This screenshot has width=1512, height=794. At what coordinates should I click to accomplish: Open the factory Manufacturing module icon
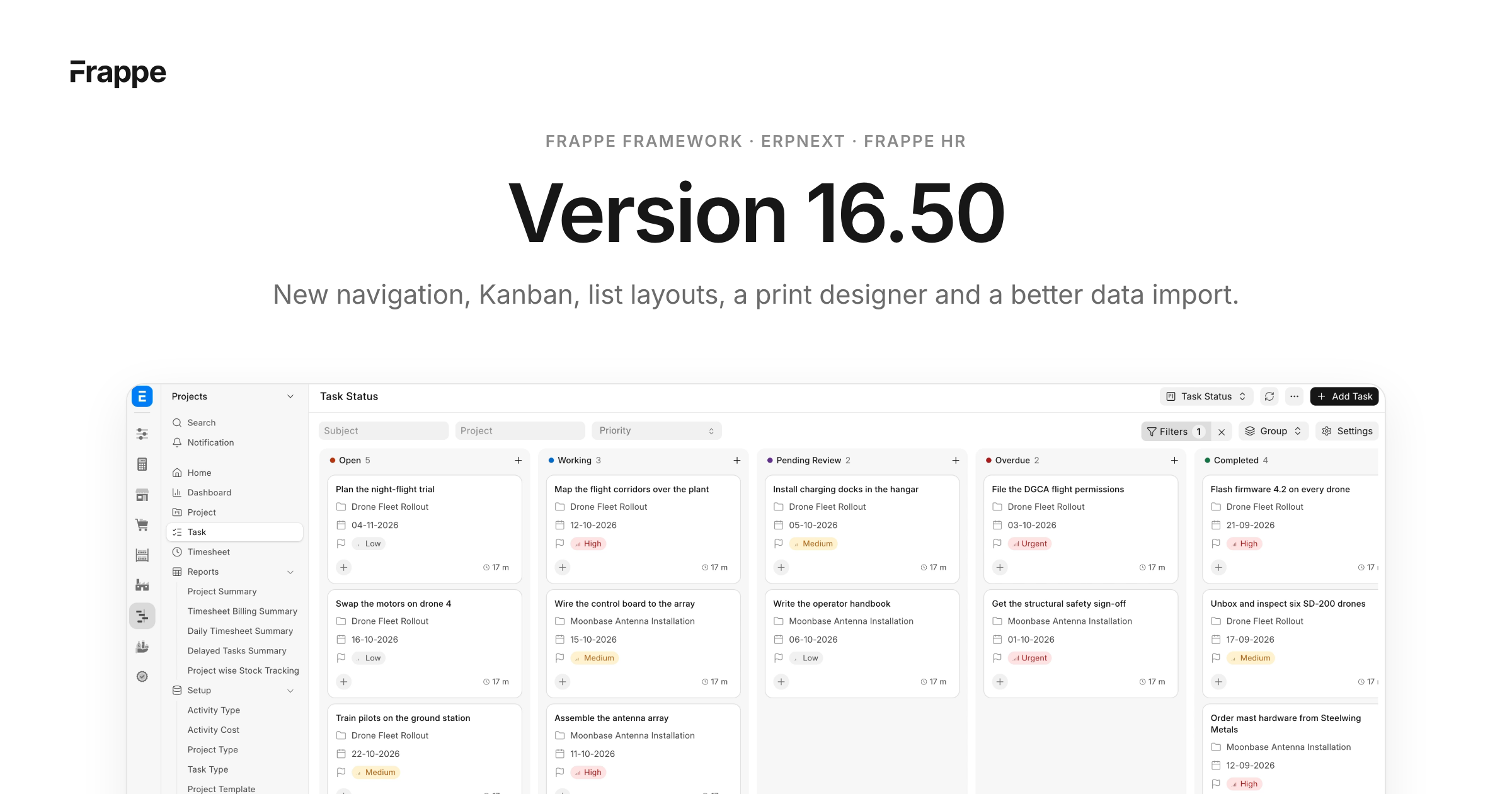coord(142,585)
